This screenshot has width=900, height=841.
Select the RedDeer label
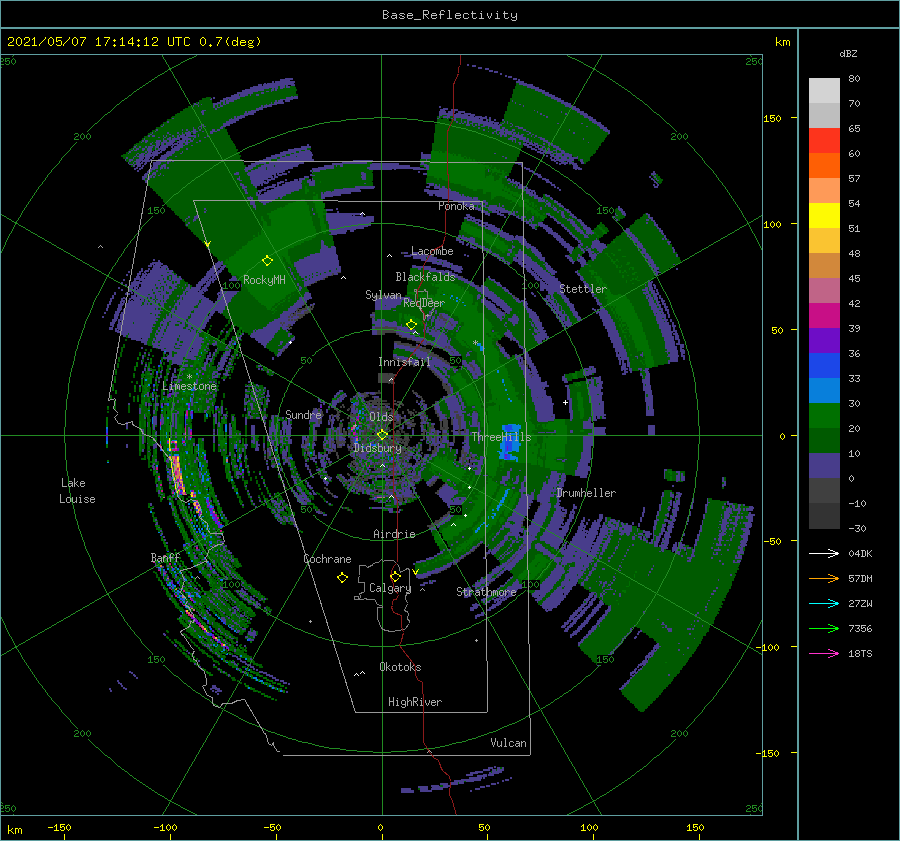pos(424,303)
